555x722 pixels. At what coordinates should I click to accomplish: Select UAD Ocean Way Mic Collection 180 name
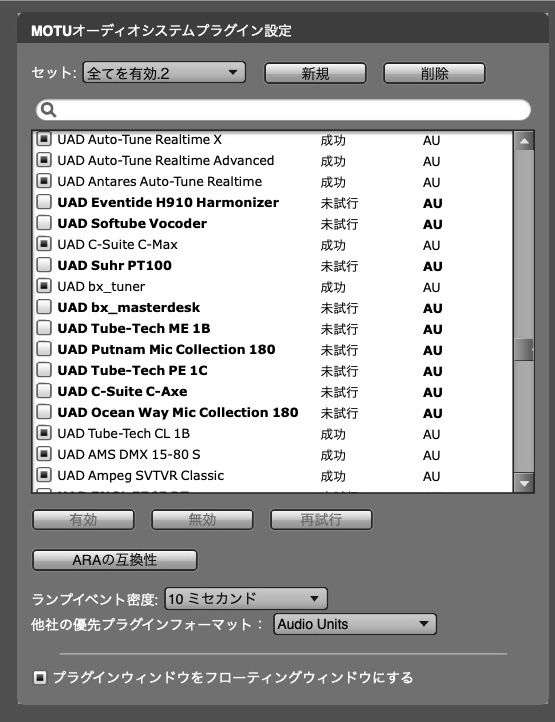pos(178,412)
